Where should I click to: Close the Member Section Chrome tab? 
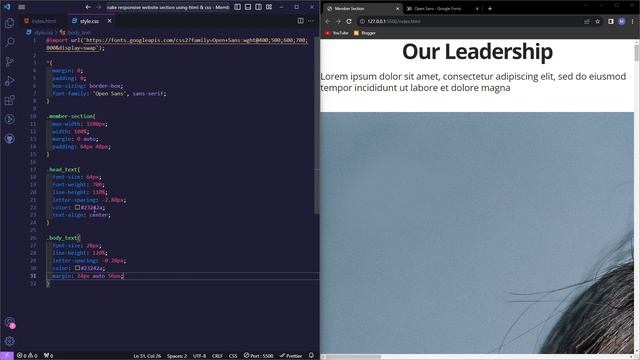(x=398, y=9)
